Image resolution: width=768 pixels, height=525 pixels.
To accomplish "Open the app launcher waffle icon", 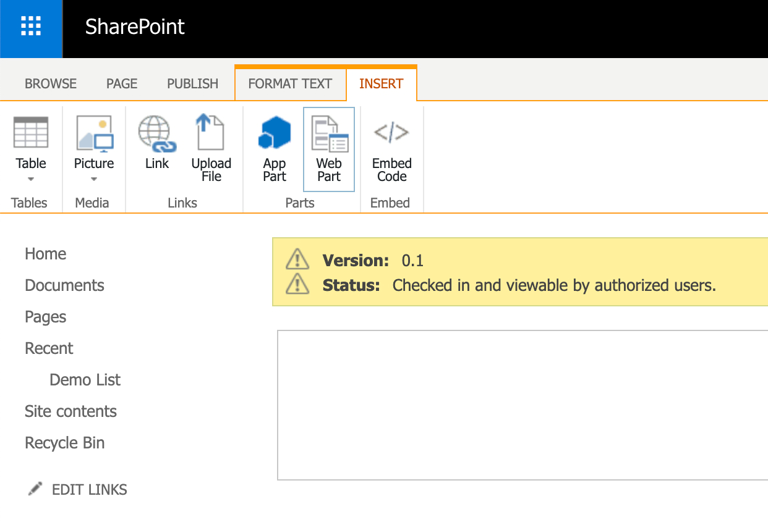I will click(31, 26).
